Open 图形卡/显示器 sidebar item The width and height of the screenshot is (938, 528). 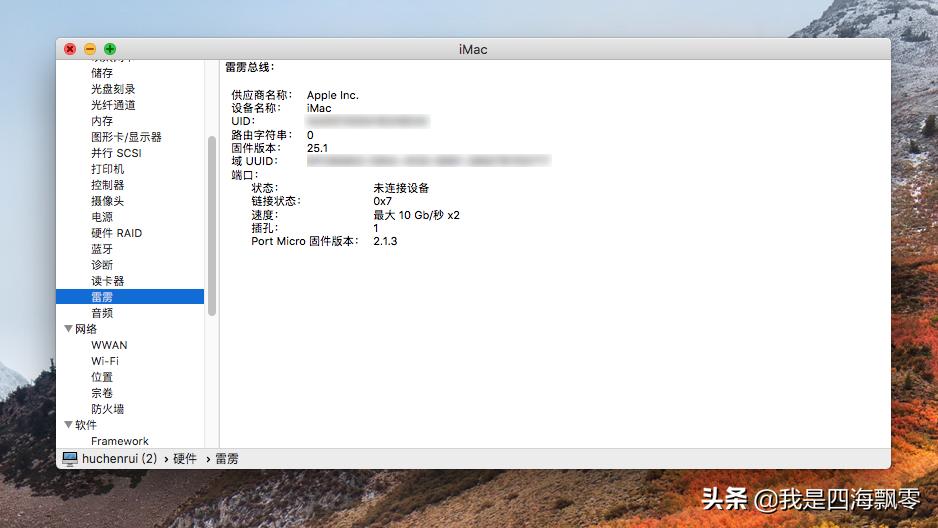pyautogui.click(x=126, y=137)
